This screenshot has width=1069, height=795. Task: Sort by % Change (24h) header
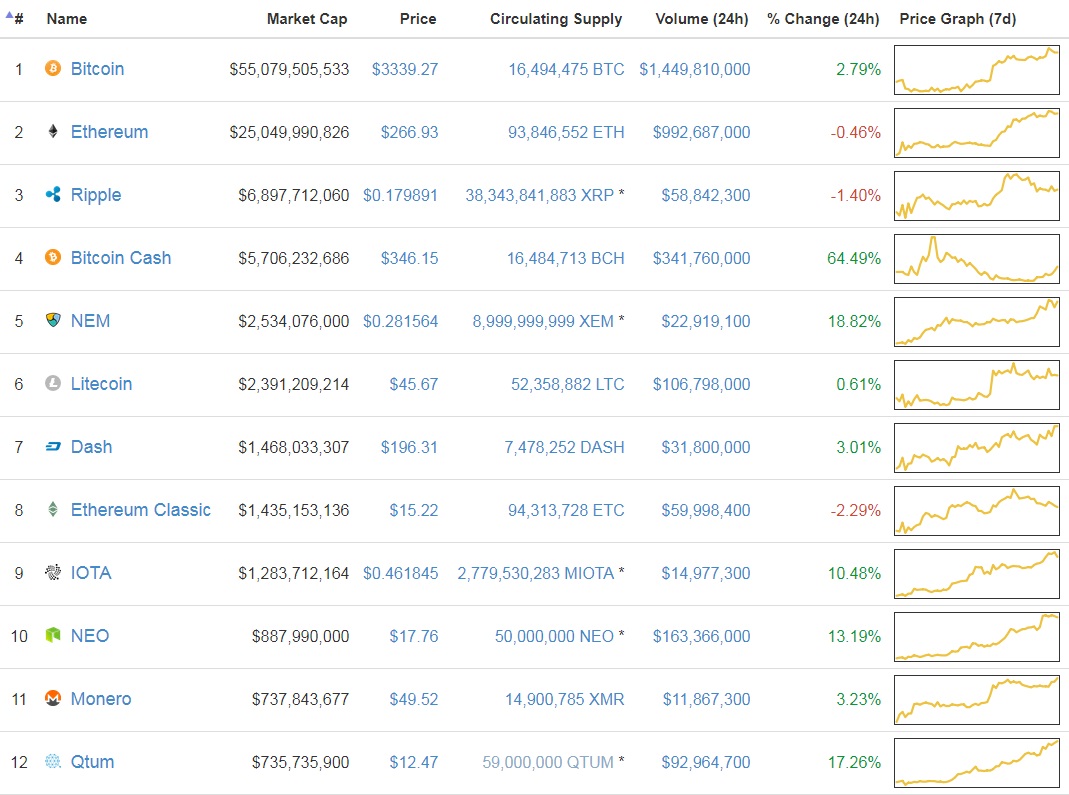pyautogui.click(x=823, y=18)
